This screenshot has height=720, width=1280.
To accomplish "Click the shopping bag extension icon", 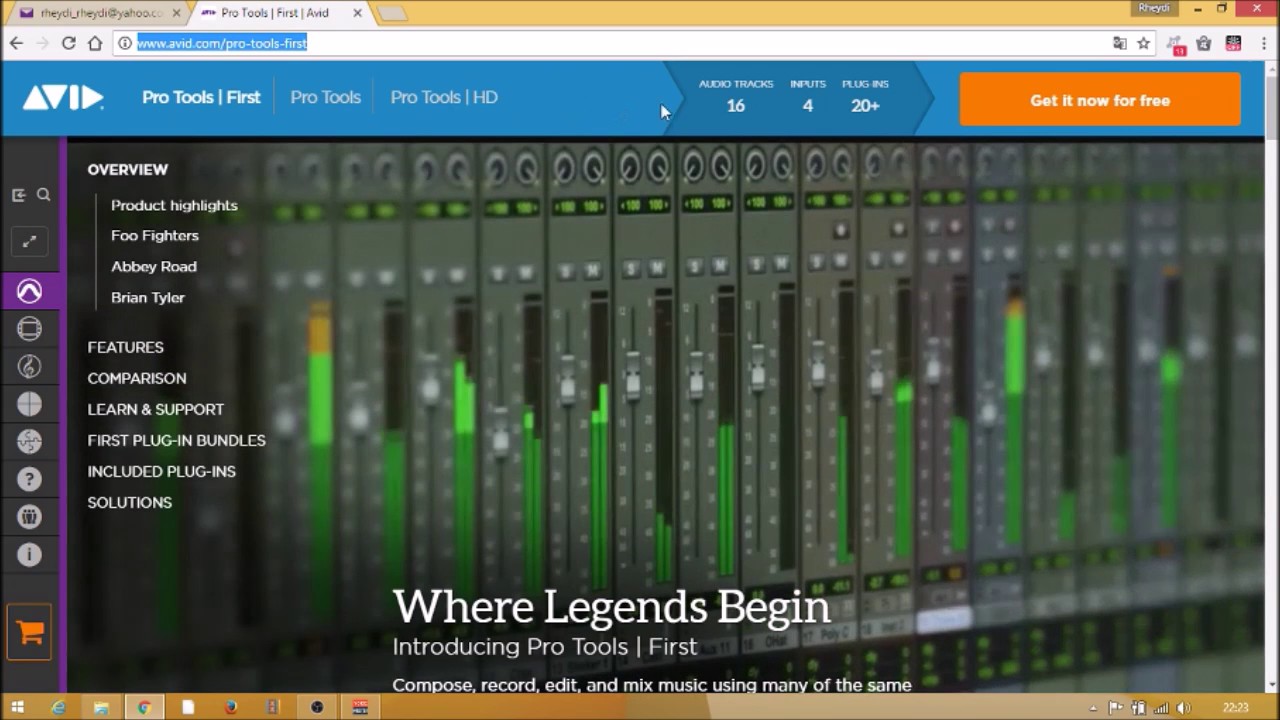I will point(1204,43).
